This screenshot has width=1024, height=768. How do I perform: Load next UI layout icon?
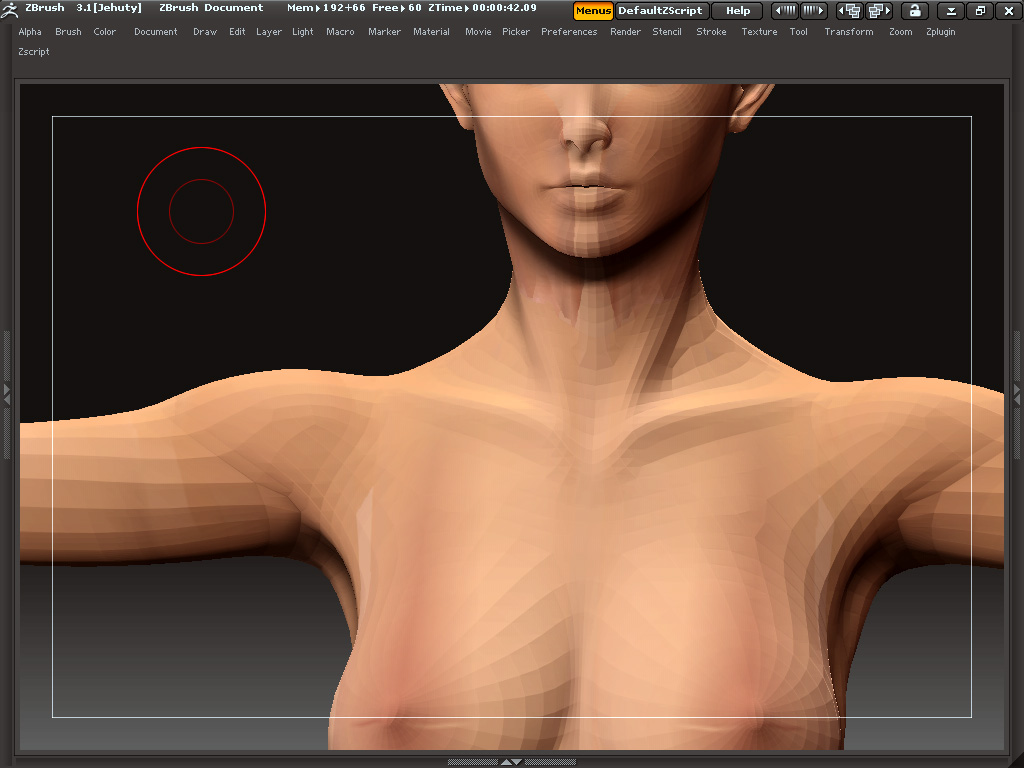pos(880,11)
